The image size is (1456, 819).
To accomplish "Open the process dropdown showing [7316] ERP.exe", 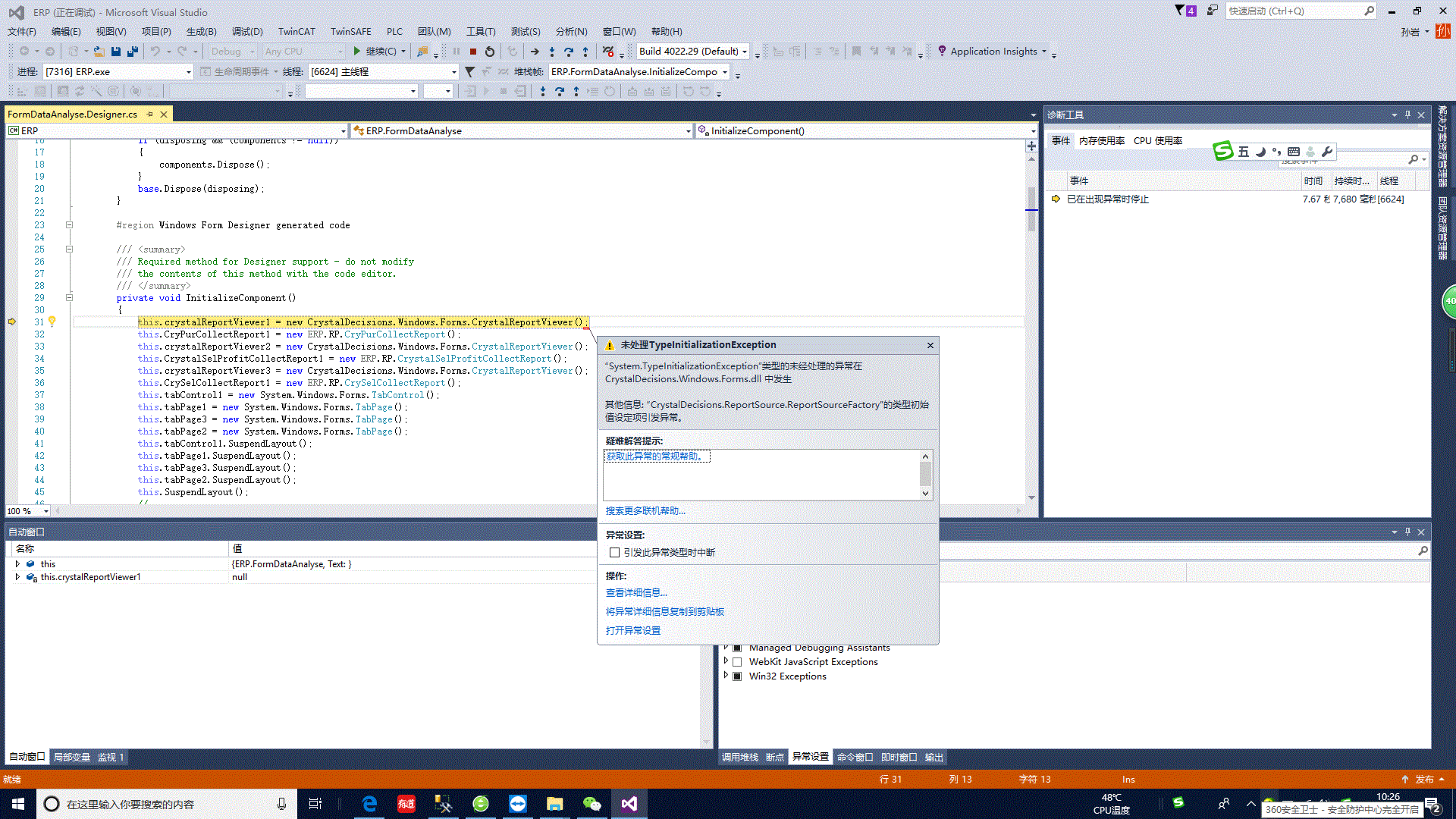I will pyautogui.click(x=118, y=72).
